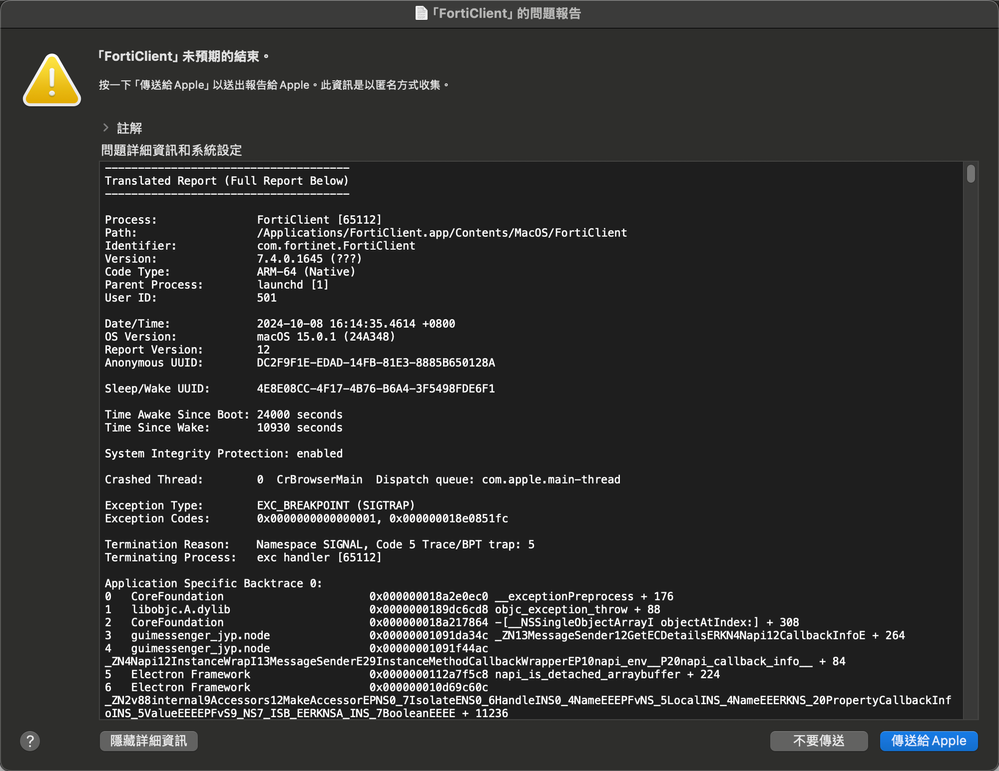Click the OS Version 'macOS 15.0.1 (24A348)'
The height and width of the screenshot is (771, 999).
tap(326, 336)
